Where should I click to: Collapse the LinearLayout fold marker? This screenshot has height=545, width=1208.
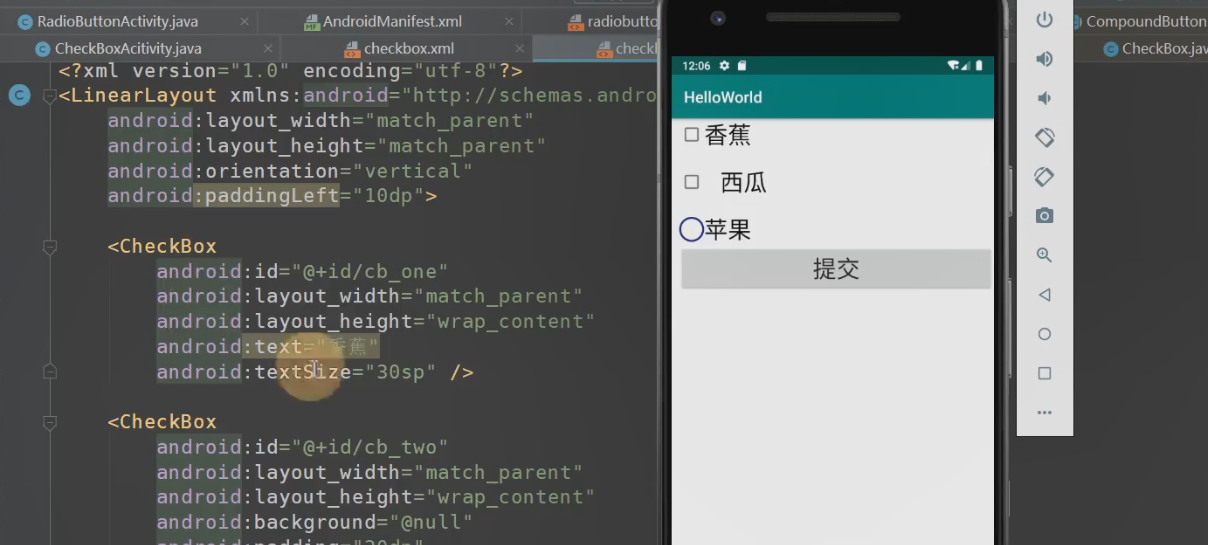pyautogui.click(x=50, y=96)
